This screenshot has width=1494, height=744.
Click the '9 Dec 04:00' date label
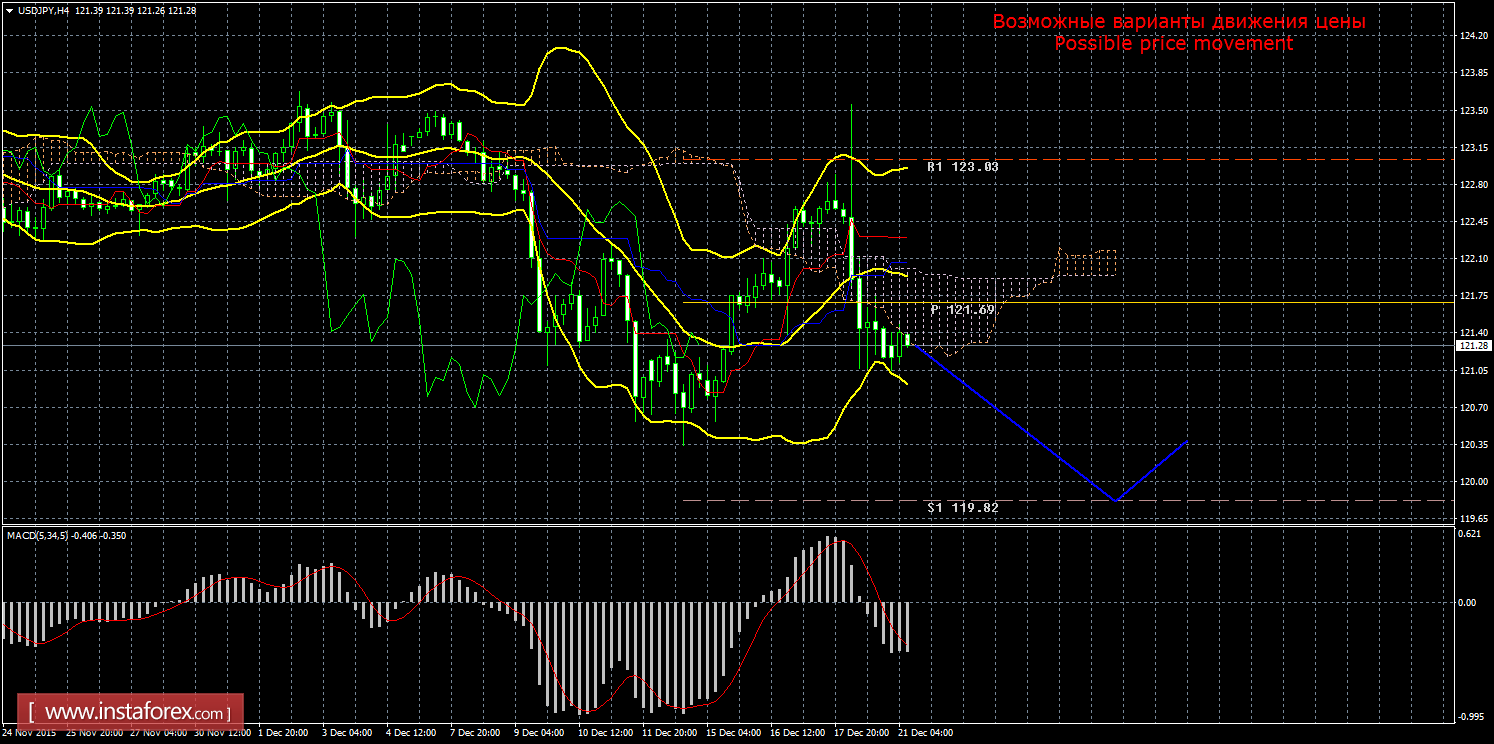click(x=540, y=733)
